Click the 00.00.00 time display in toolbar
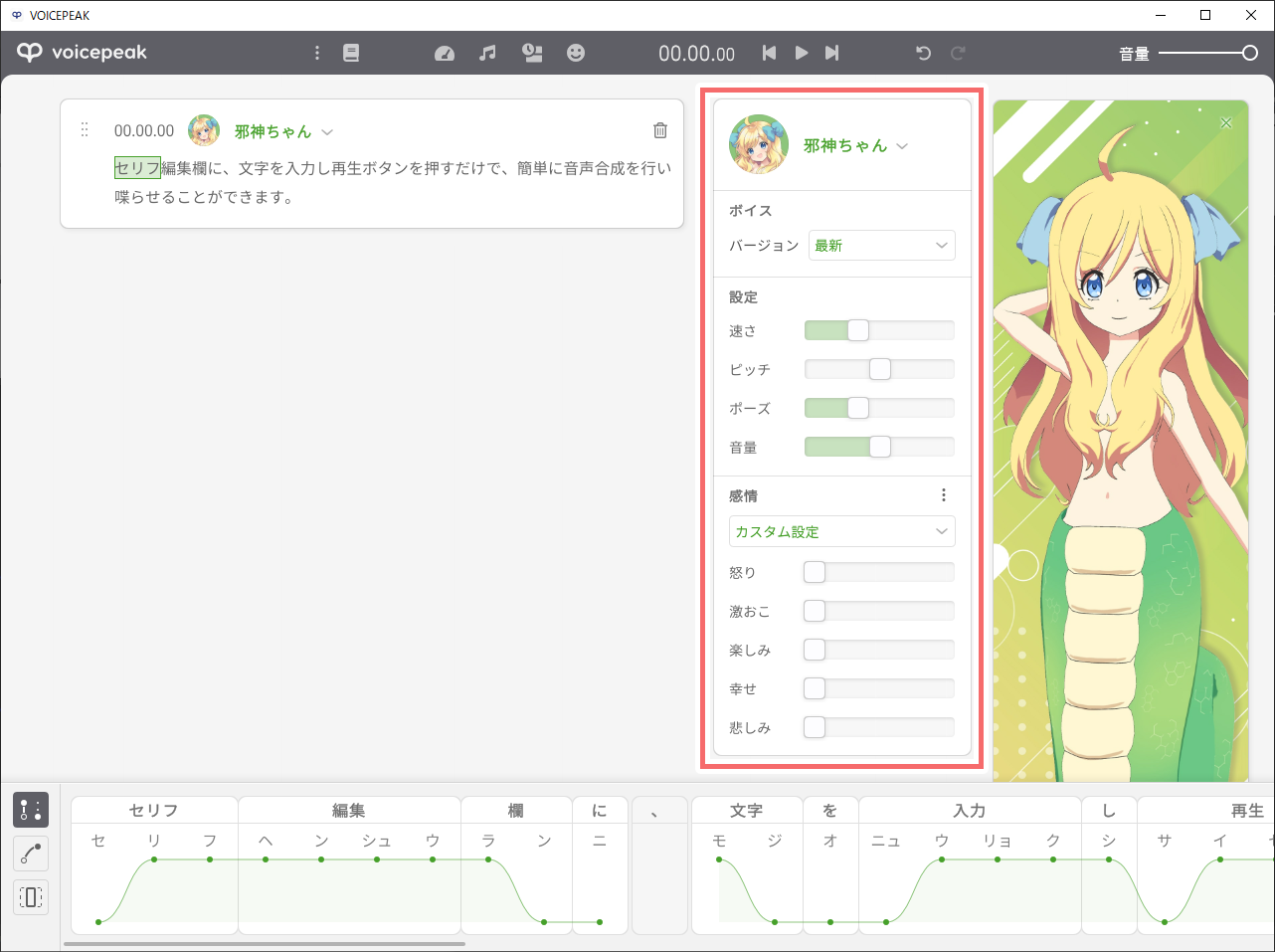The width and height of the screenshot is (1275, 952). click(696, 54)
